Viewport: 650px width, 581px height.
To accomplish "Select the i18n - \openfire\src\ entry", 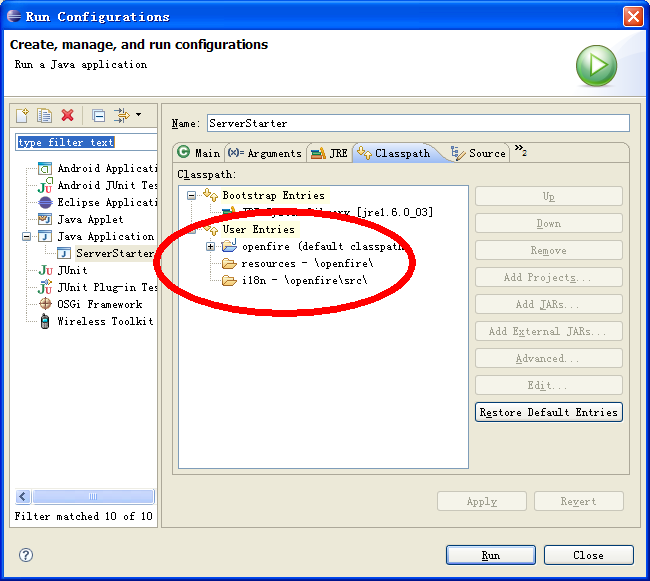I will (305, 281).
